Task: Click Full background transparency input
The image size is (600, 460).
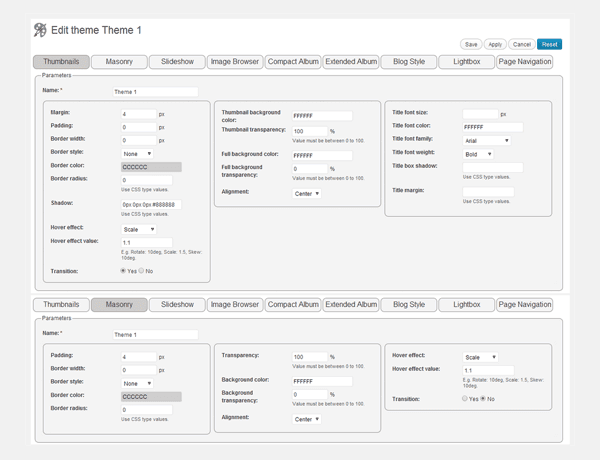Action: pos(310,169)
